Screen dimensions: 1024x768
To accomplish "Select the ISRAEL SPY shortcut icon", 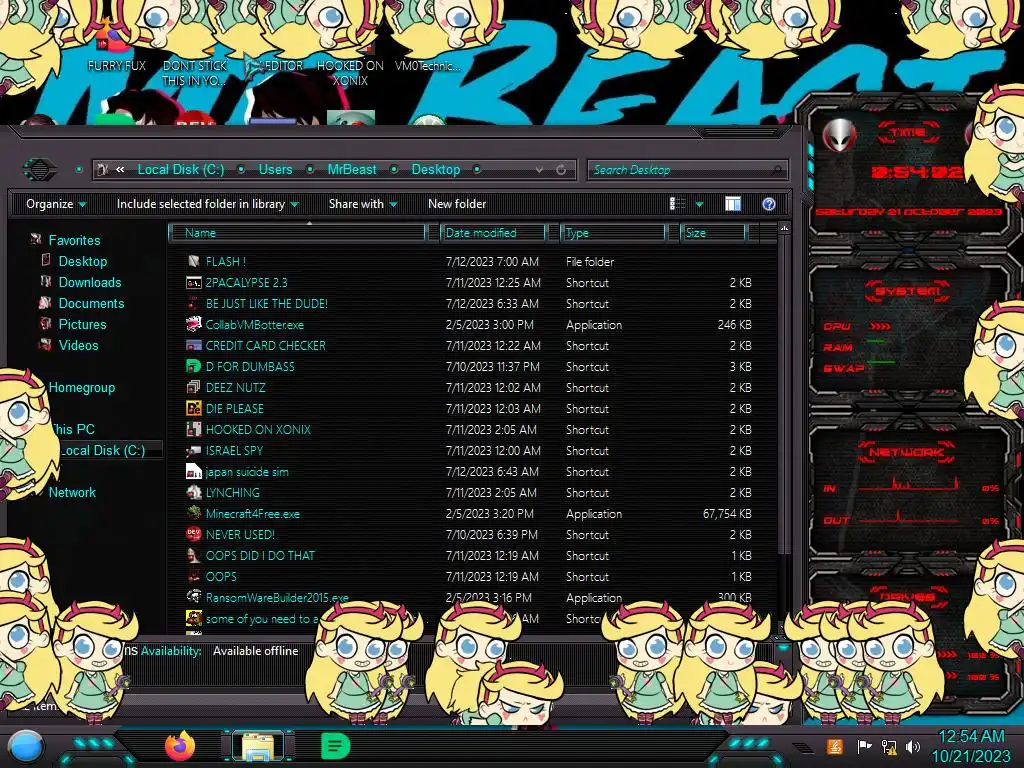I will click(193, 450).
